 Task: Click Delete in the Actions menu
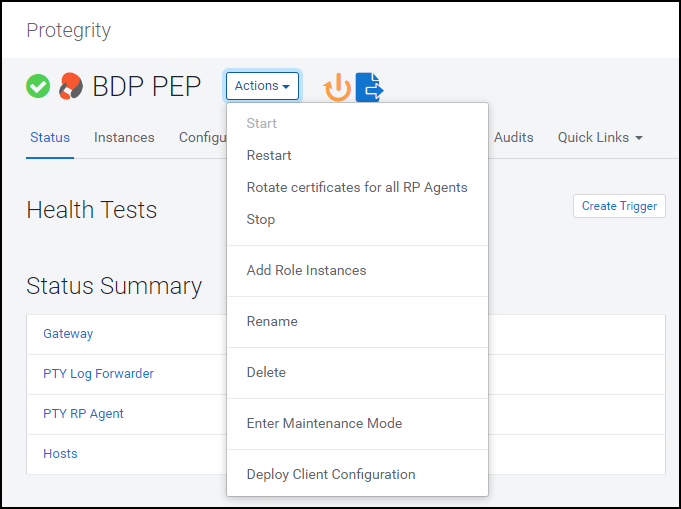266,372
